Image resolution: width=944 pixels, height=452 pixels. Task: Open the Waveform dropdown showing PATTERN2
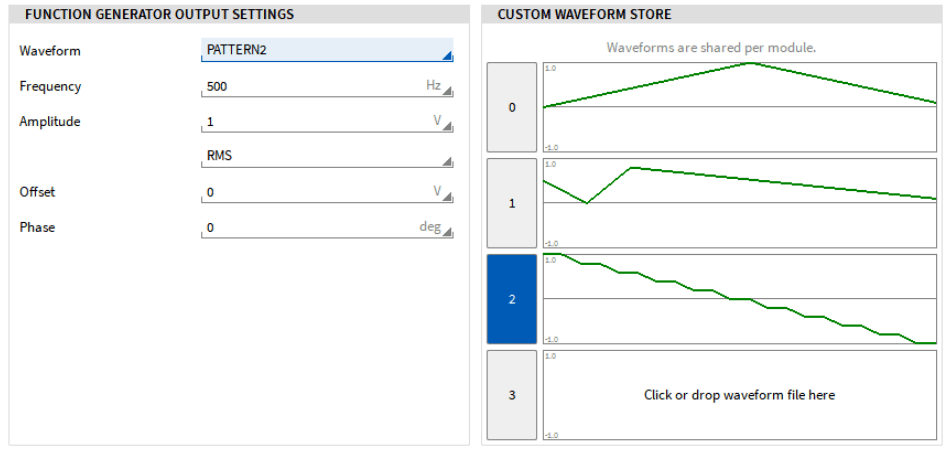326,51
